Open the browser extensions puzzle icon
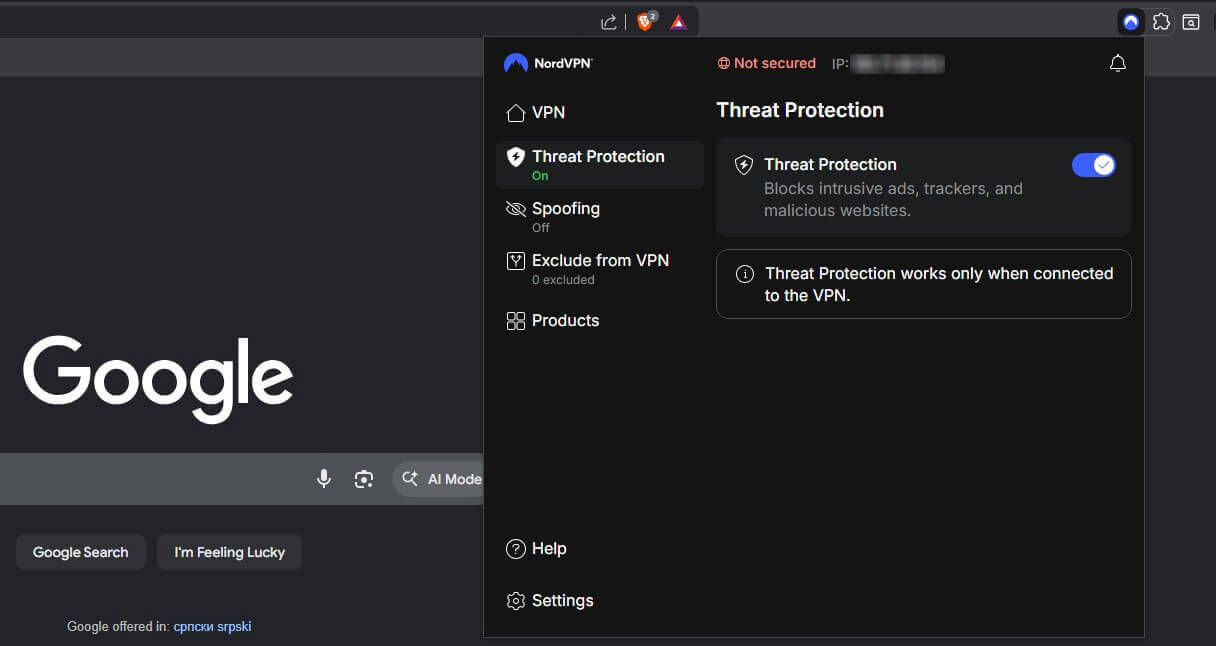Image resolution: width=1216 pixels, height=646 pixels. (1161, 22)
